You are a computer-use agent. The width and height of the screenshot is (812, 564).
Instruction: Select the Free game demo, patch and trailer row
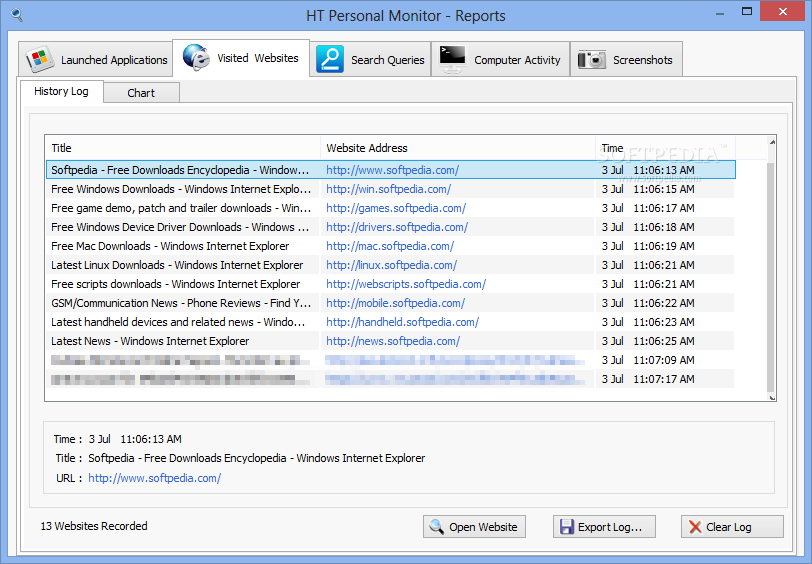391,208
